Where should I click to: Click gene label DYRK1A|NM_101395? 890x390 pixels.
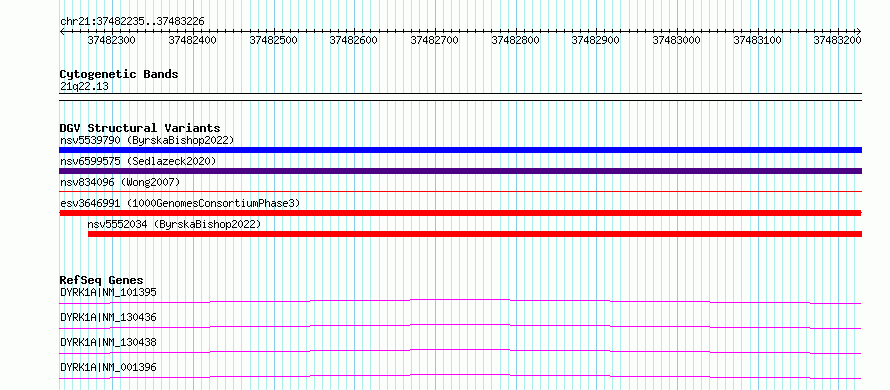coord(108,292)
